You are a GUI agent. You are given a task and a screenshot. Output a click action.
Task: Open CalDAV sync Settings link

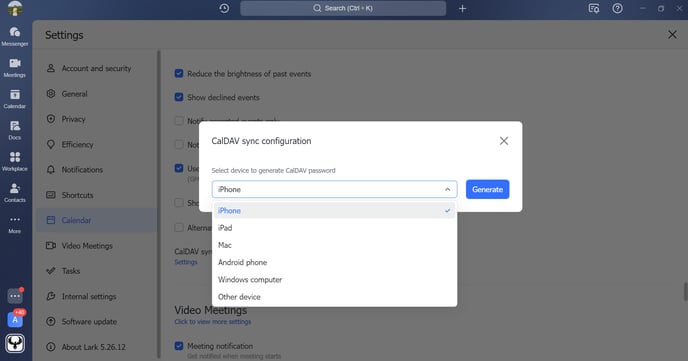(186, 262)
